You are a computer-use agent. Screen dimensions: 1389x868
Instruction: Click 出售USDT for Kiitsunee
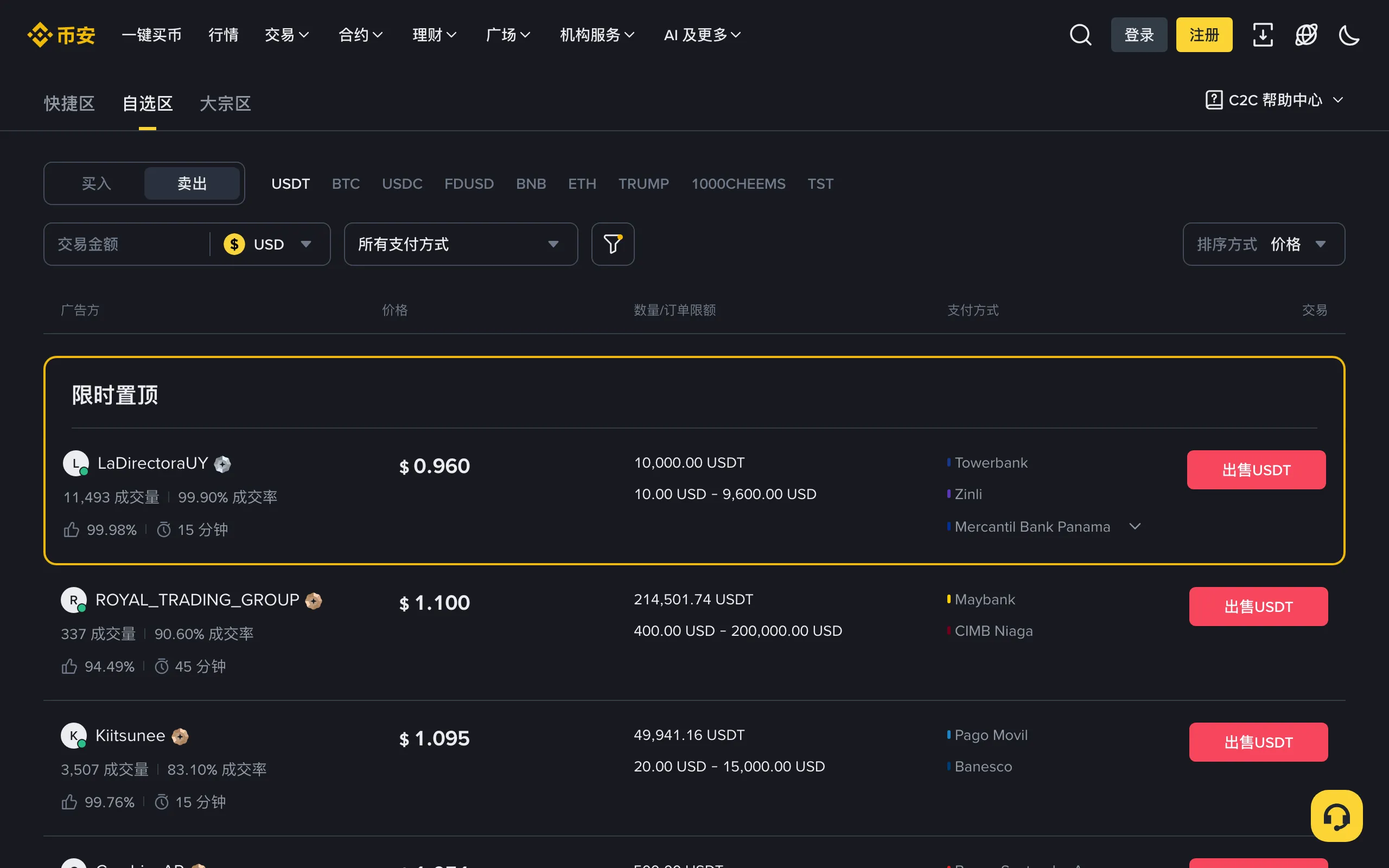pos(1258,742)
